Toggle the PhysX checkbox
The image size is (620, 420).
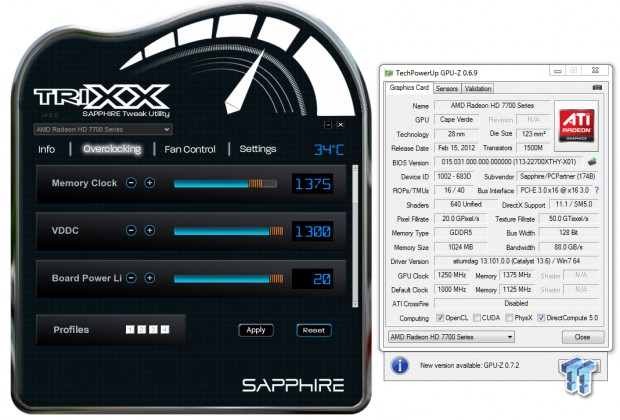coord(509,318)
